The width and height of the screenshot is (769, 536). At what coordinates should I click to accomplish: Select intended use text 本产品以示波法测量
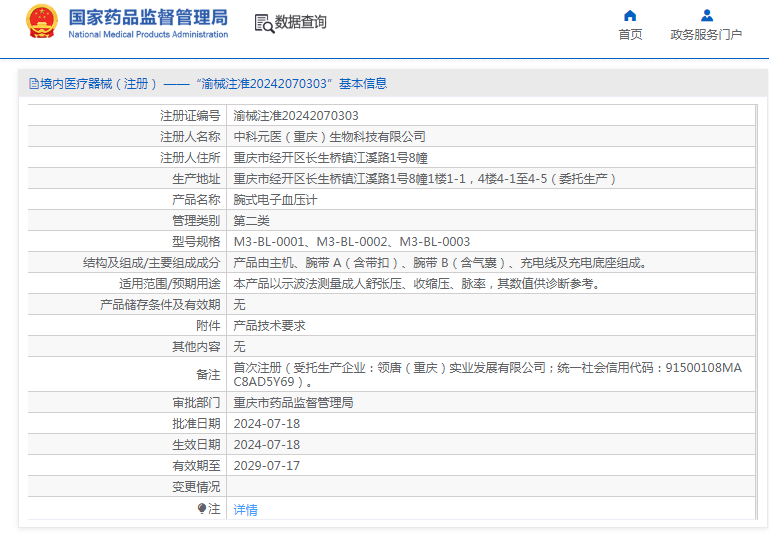417,284
